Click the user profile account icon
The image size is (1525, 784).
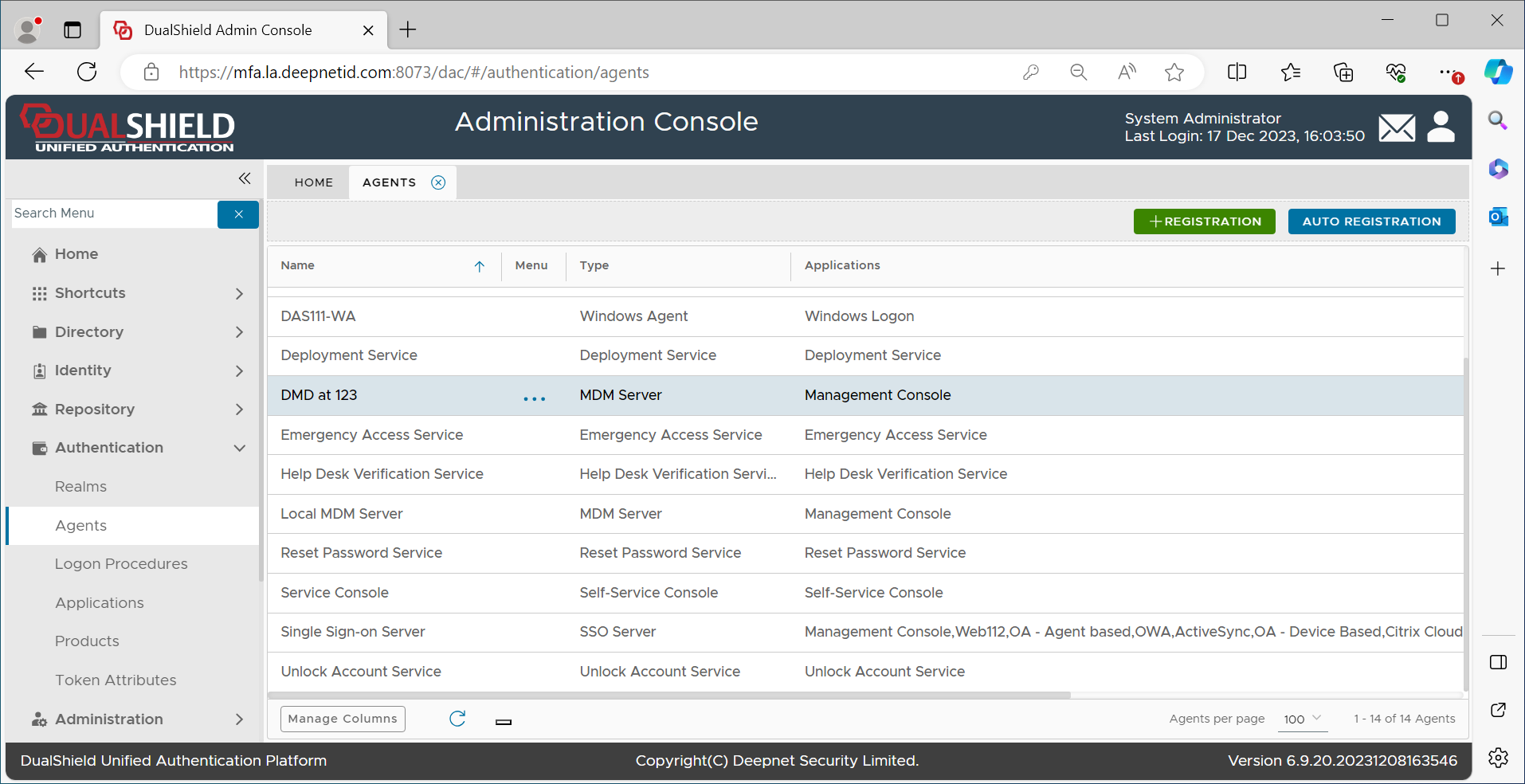point(1441,127)
